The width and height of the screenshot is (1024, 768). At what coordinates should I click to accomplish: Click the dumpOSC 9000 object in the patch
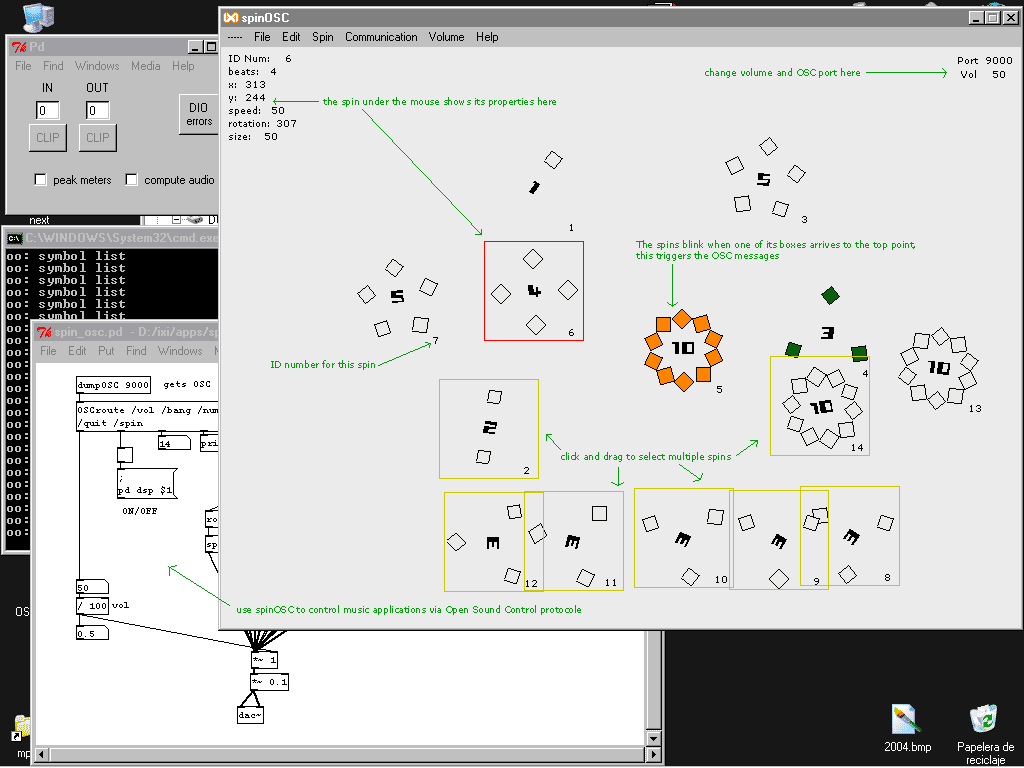[114, 385]
